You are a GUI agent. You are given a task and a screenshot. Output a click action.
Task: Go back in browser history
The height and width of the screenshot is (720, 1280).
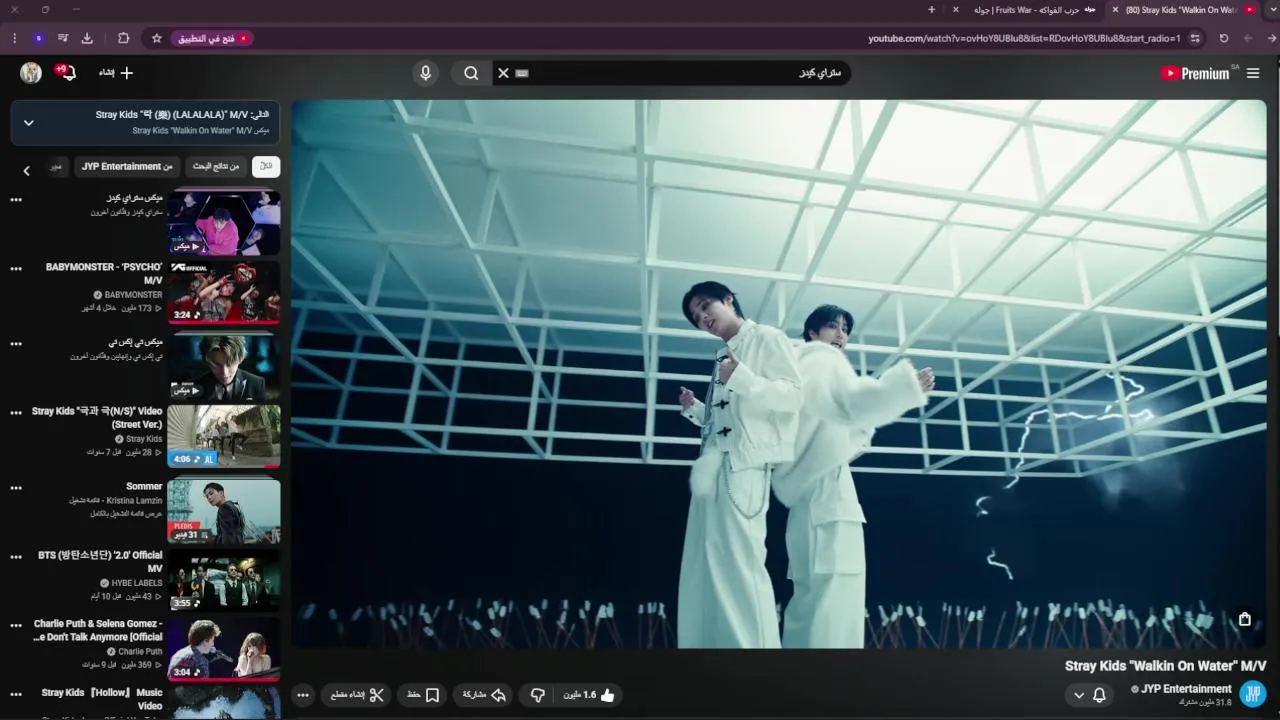click(1272, 38)
